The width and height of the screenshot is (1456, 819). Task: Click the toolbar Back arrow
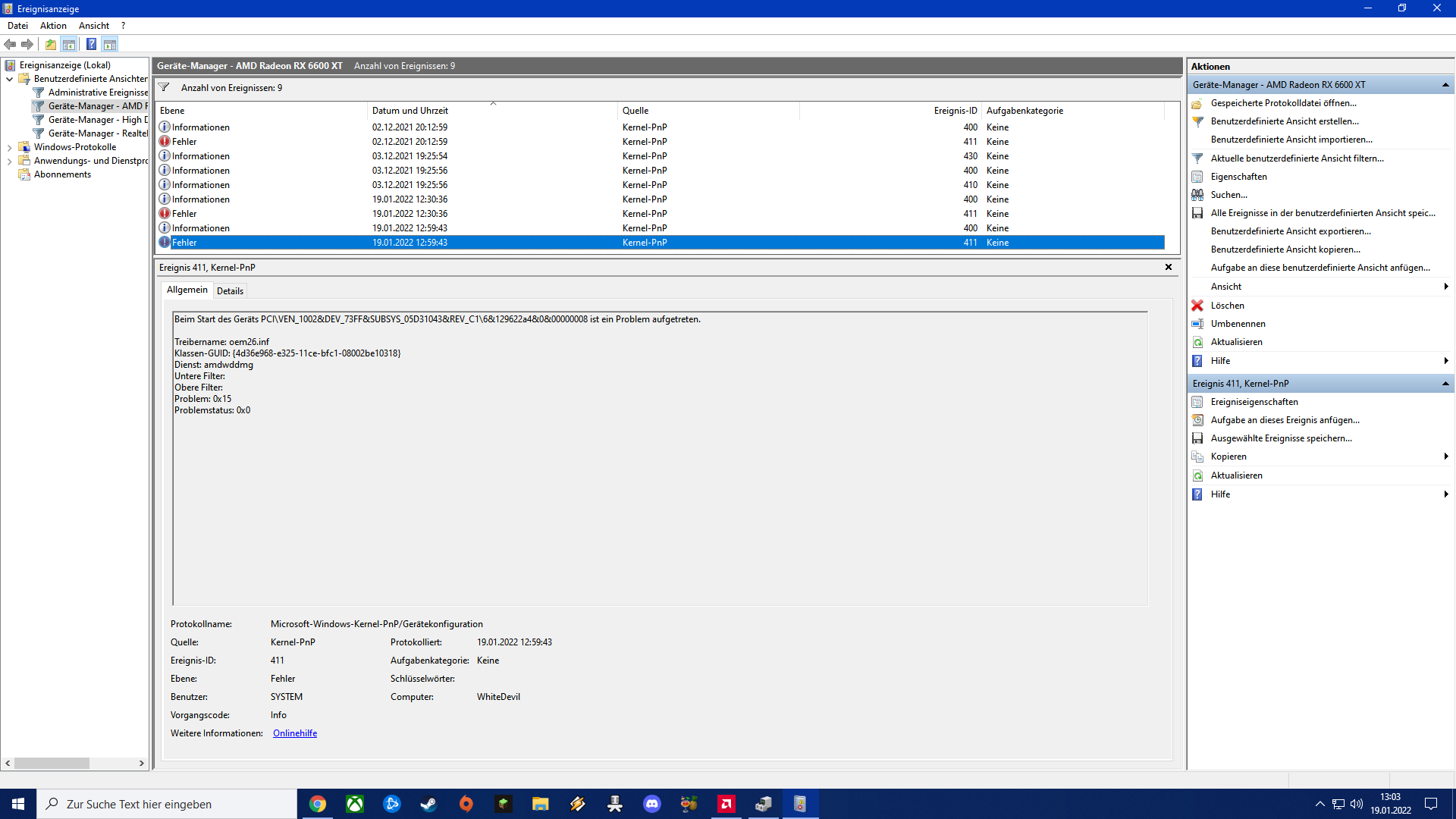pyautogui.click(x=10, y=45)
